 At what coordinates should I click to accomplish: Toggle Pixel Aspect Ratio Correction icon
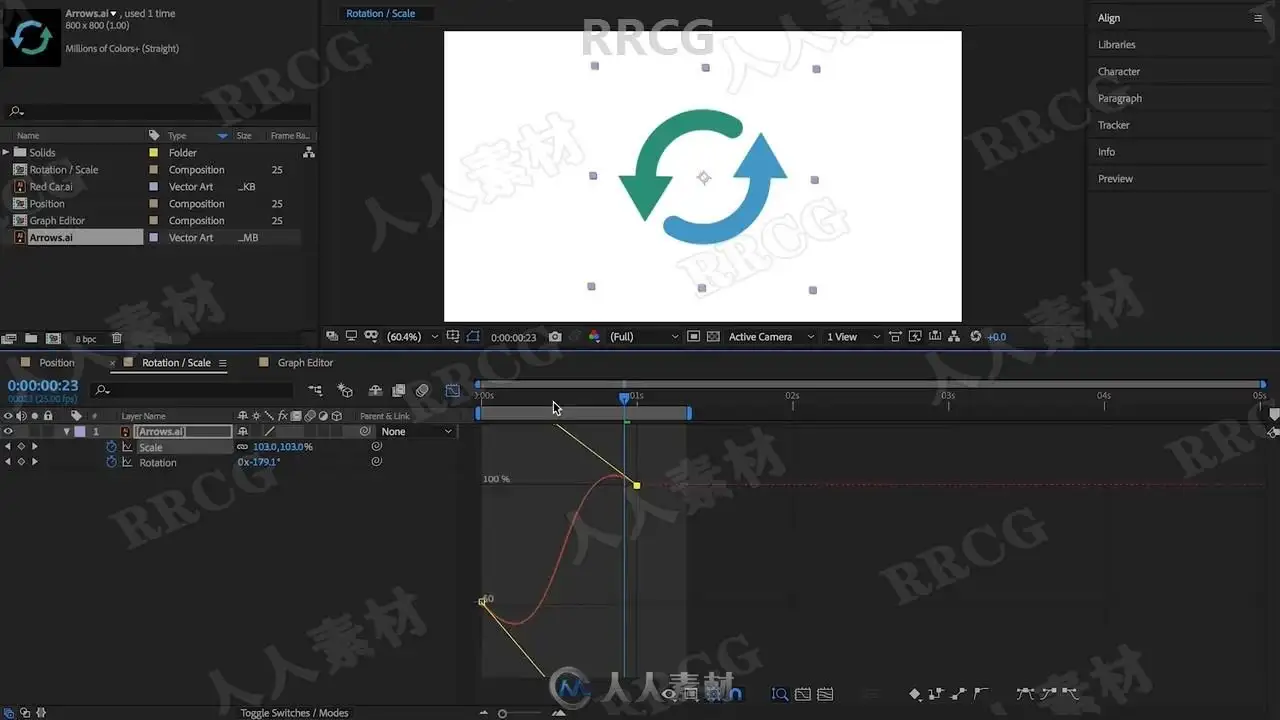[x=895, y=337]
